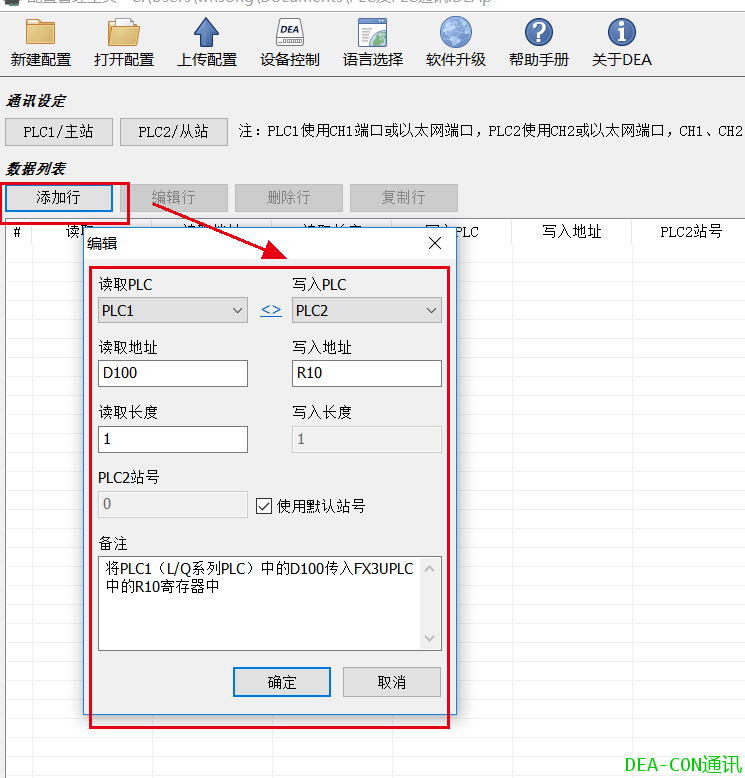The image size is (745, 778).
Task: Open PLC1/主站 communication settings
Action: tap(59, 131)
